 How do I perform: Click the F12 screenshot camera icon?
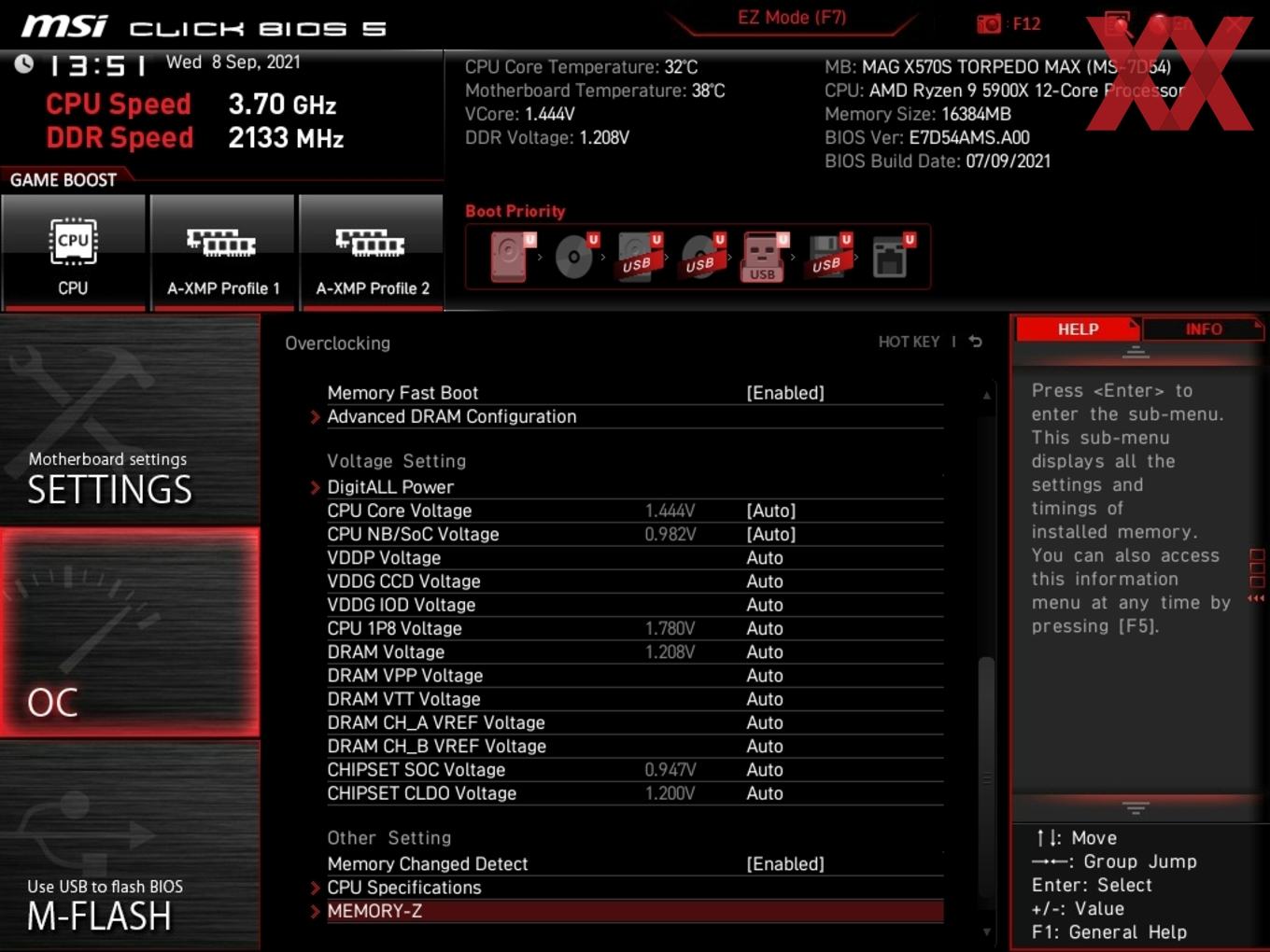point(988,24)
